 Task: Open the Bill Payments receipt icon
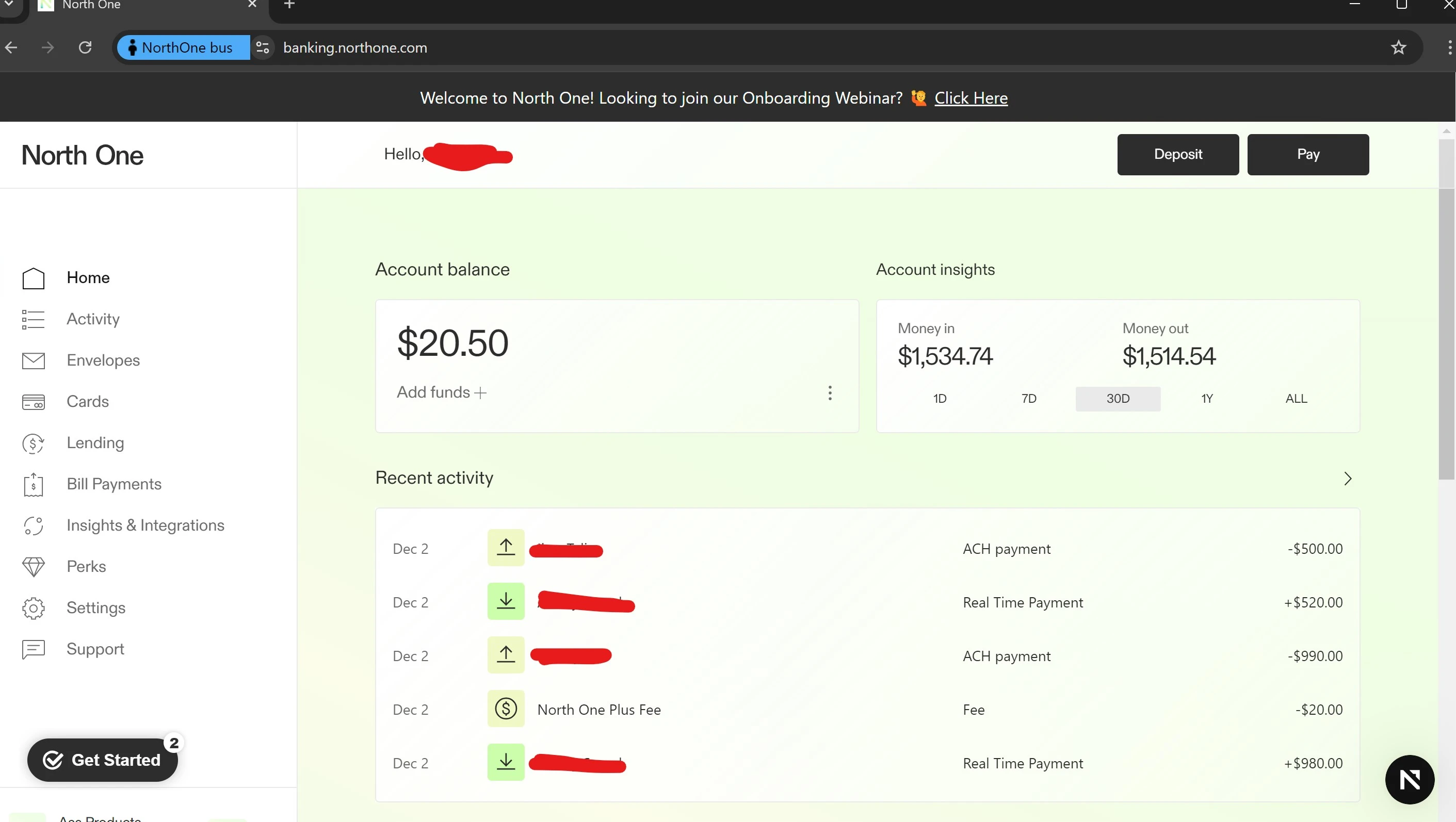tap(34, 485)
